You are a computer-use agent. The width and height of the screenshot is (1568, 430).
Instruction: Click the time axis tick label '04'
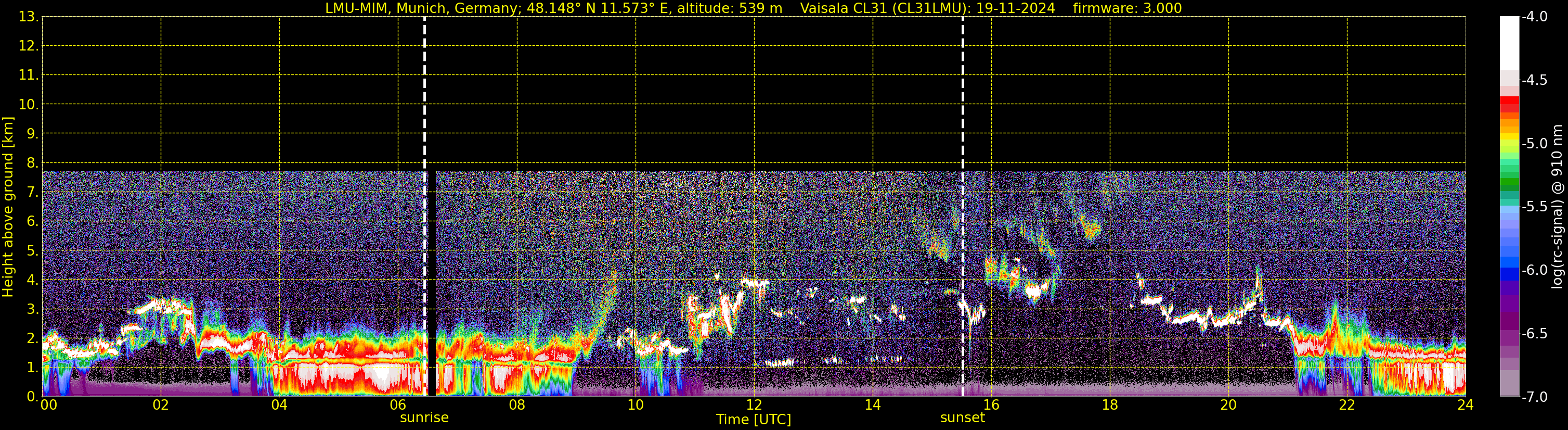click(x=279, y=406)
